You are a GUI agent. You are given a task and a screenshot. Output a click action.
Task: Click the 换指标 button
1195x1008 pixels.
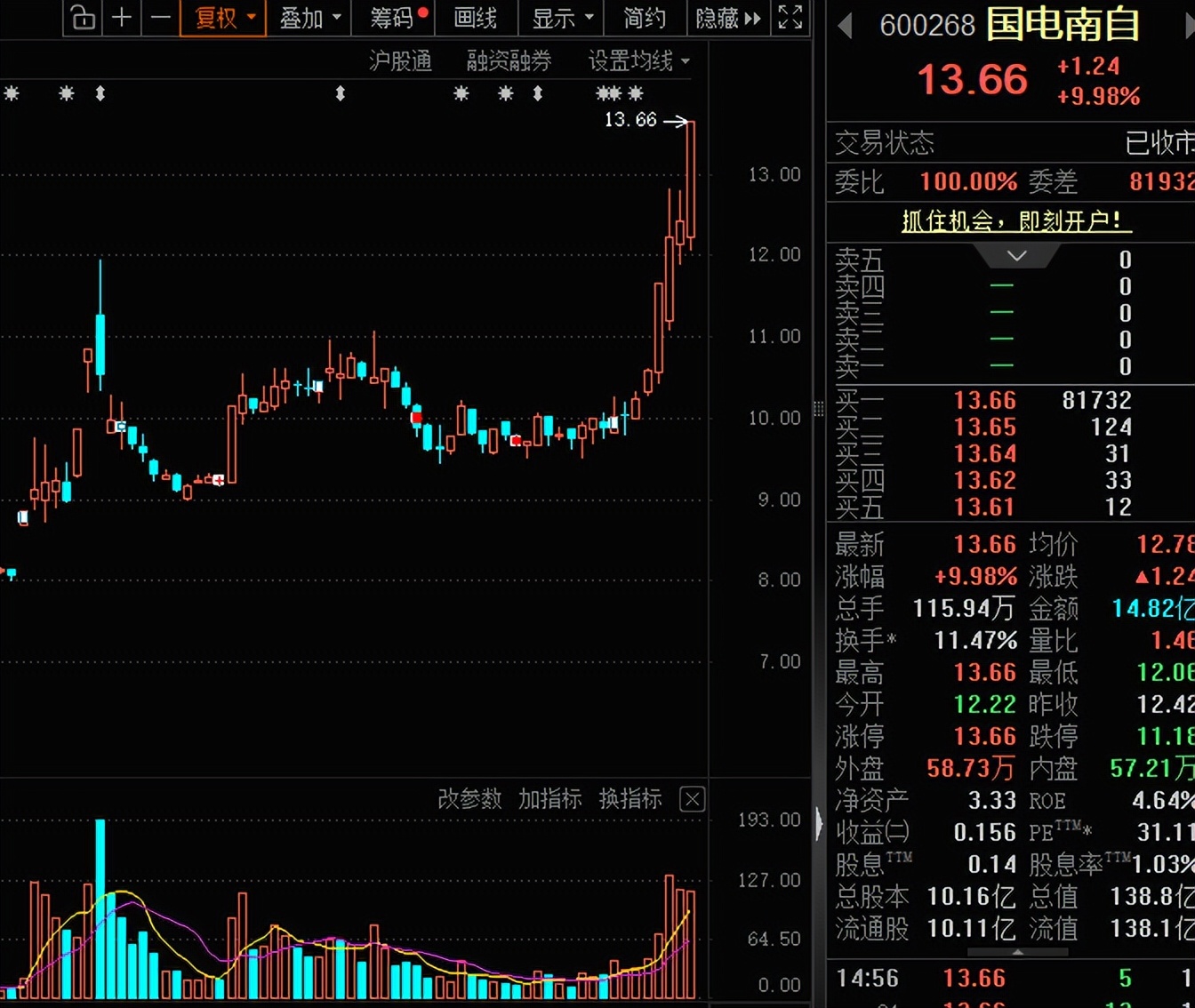(630, 799)
